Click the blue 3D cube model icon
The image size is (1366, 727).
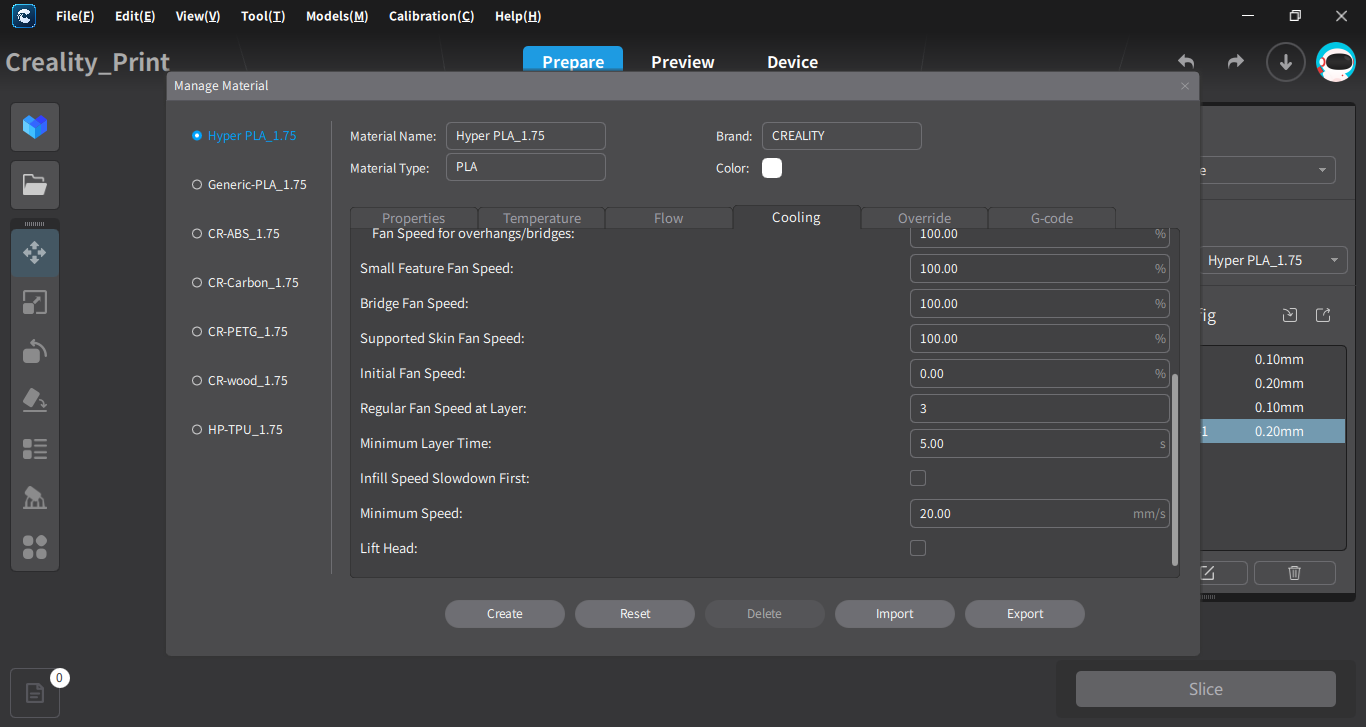pos(35,127)
